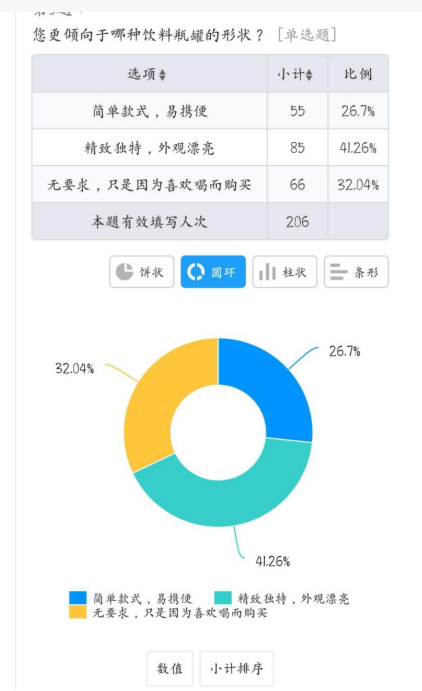Select the 简单款式，易携便 table row
Image resolution: width=422 pixels, height=691 pixels.
click(210, 111)
